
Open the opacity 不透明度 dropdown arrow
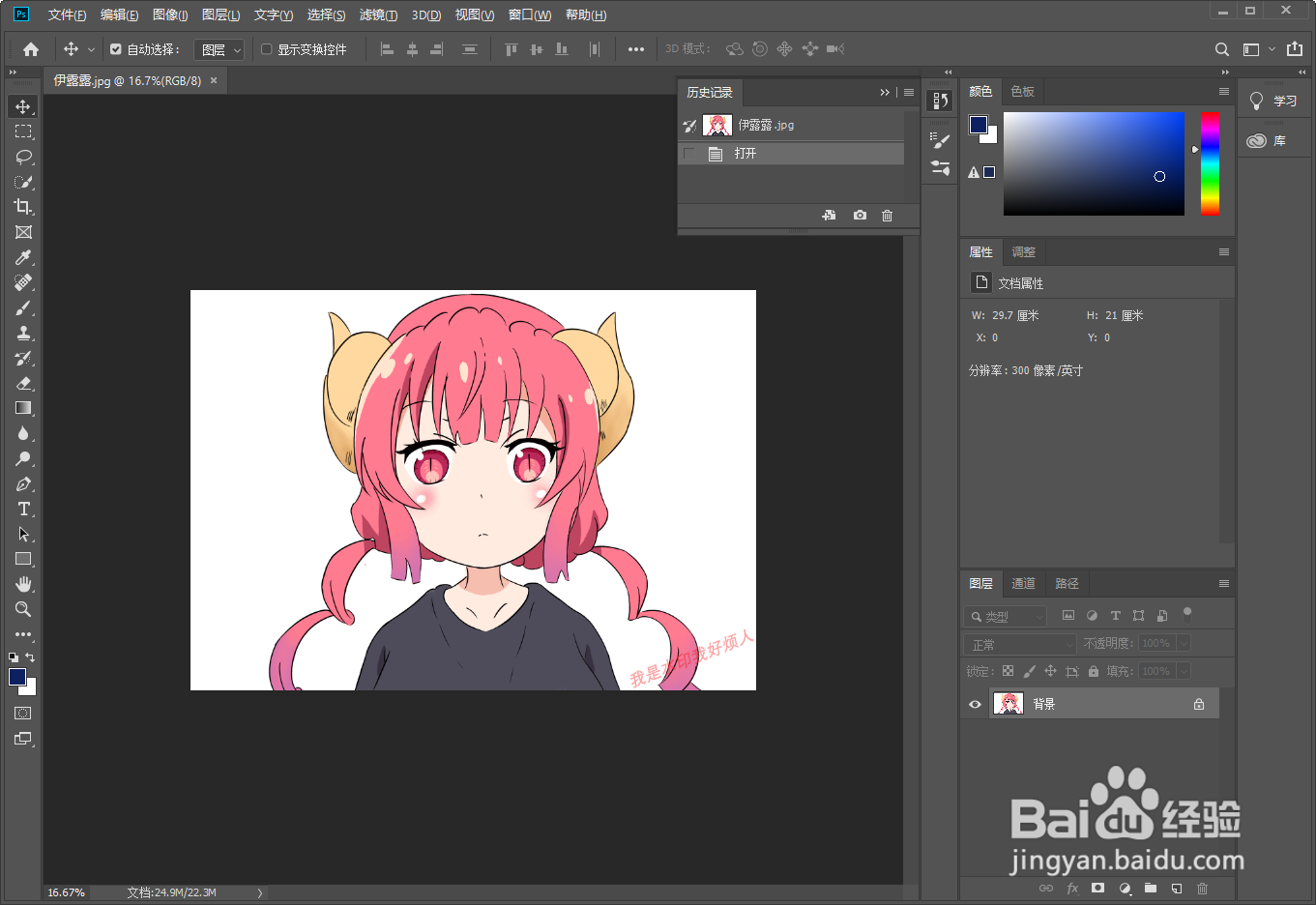coord(1184,643)
